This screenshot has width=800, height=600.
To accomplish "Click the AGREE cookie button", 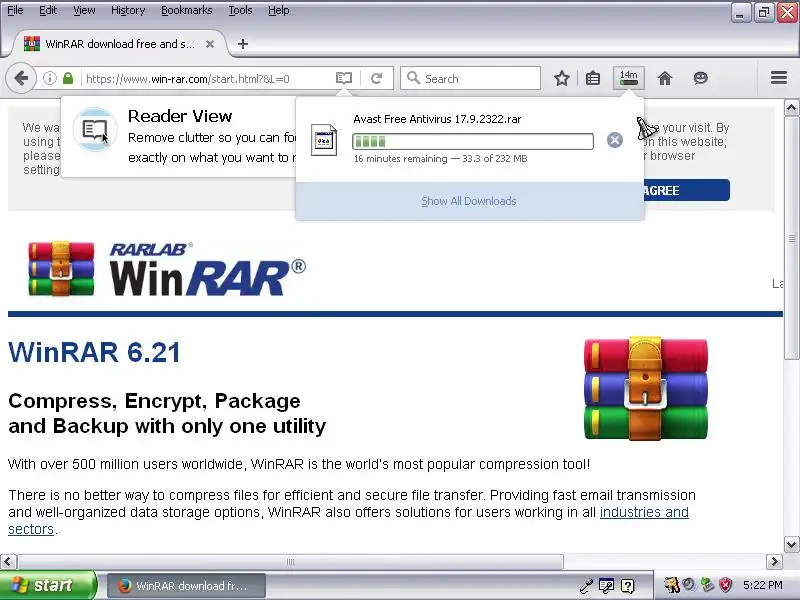I will [686, 190].
